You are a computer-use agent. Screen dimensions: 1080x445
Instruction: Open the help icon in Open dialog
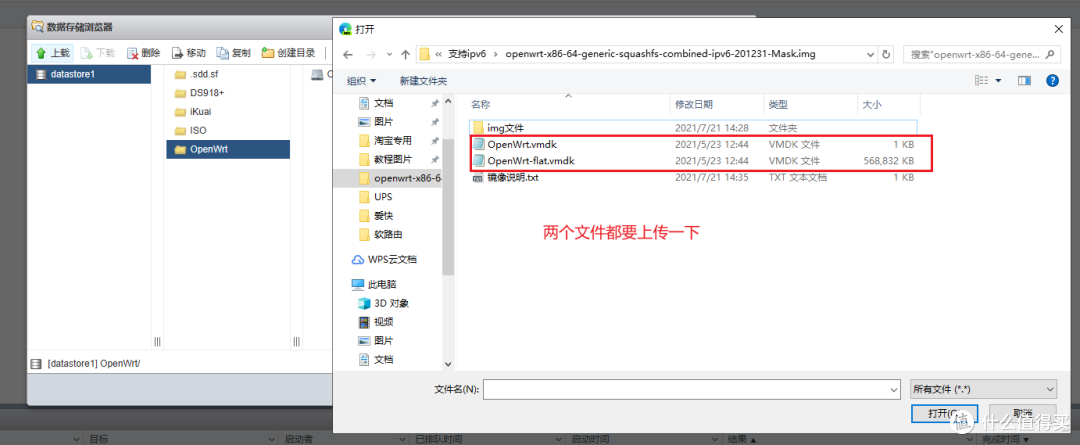(x=1052, y=81)
